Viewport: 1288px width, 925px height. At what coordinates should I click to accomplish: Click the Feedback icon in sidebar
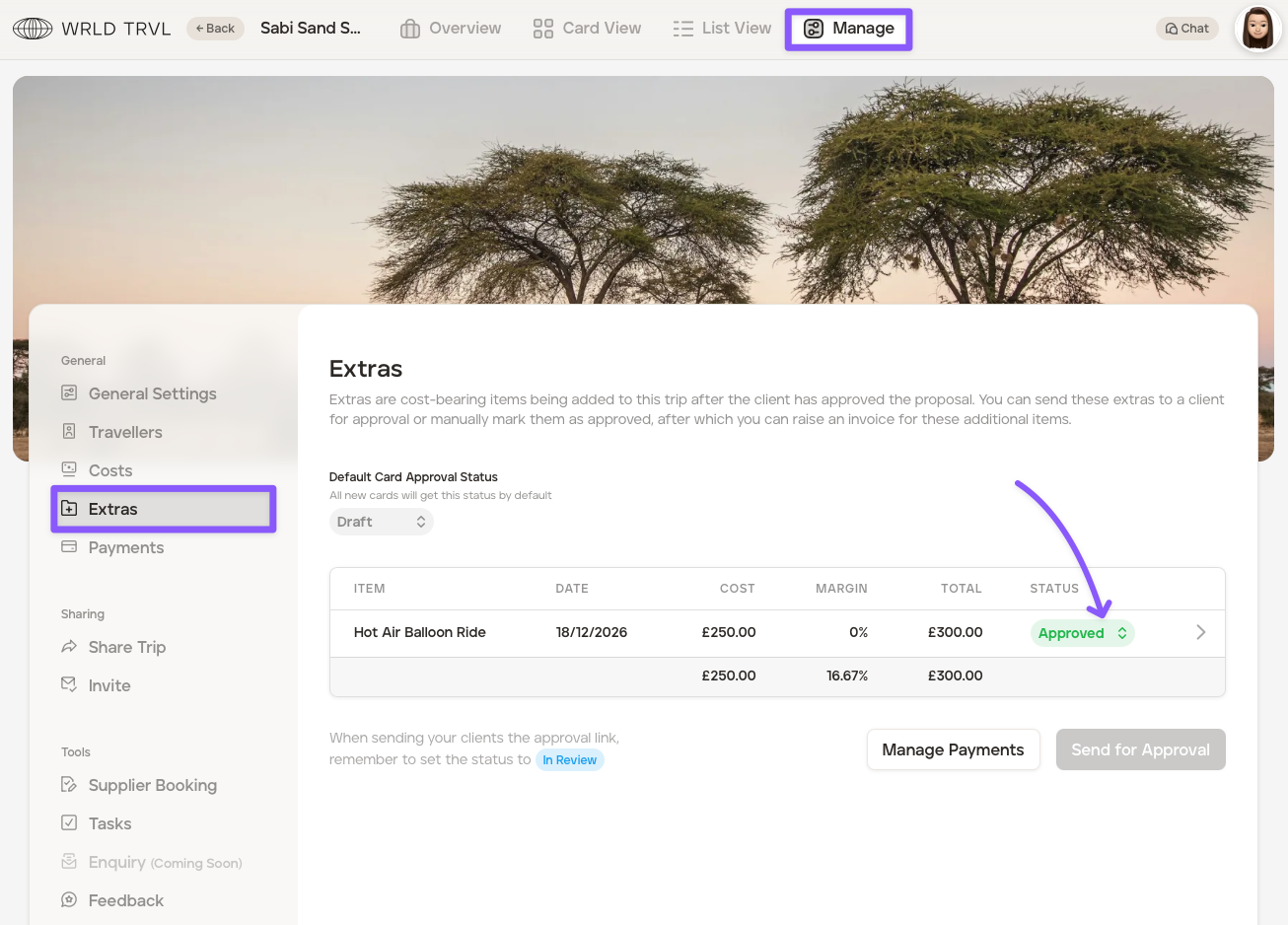pyautogui.click(x=69, y=899)
